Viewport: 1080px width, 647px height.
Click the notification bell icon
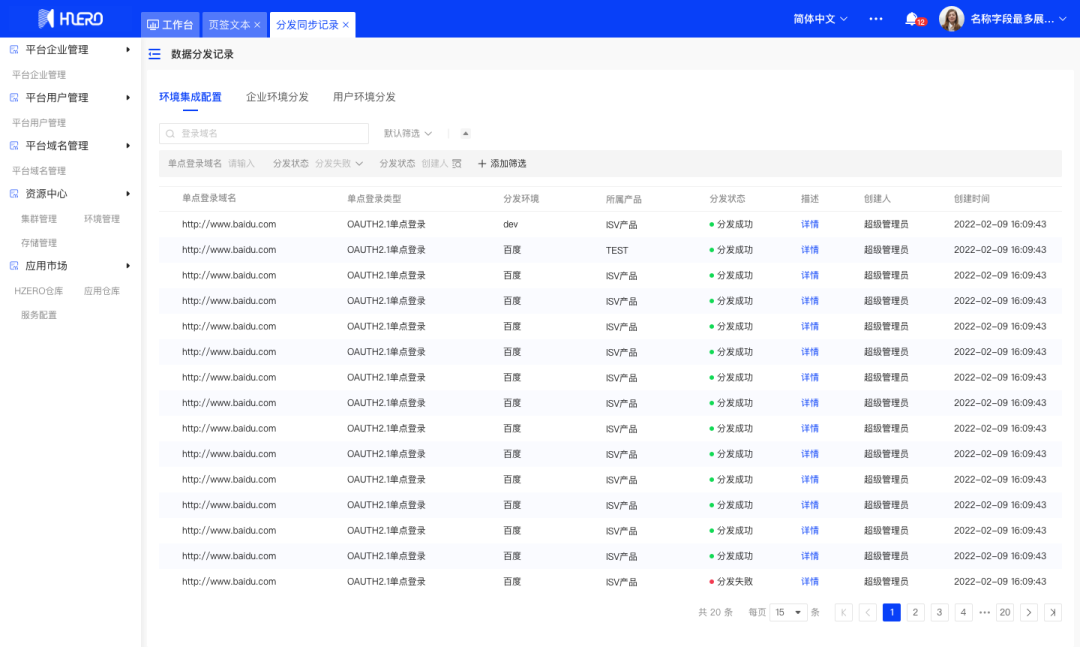click(911, 19)
